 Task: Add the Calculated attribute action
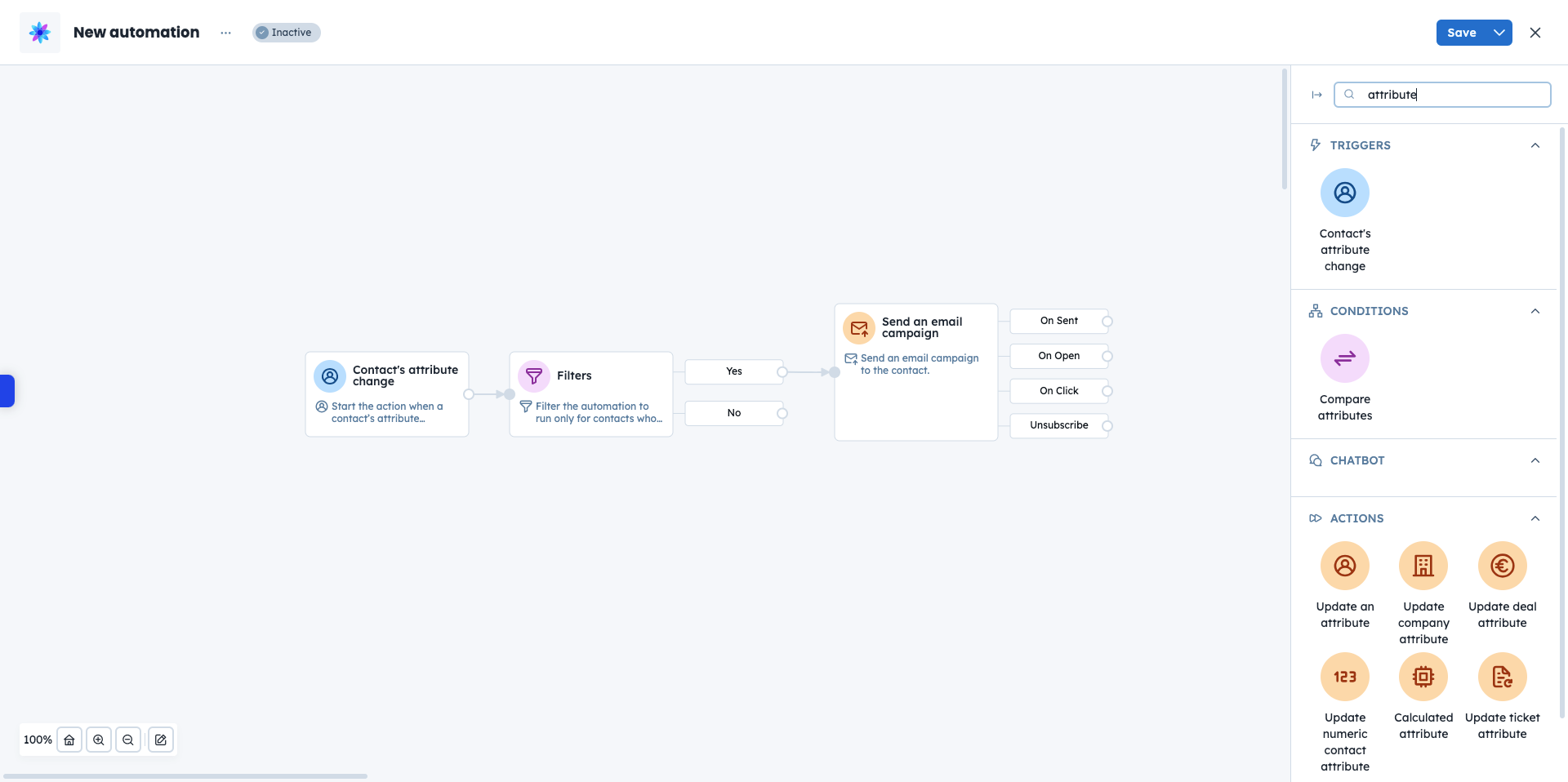(x=1423, y=678)
